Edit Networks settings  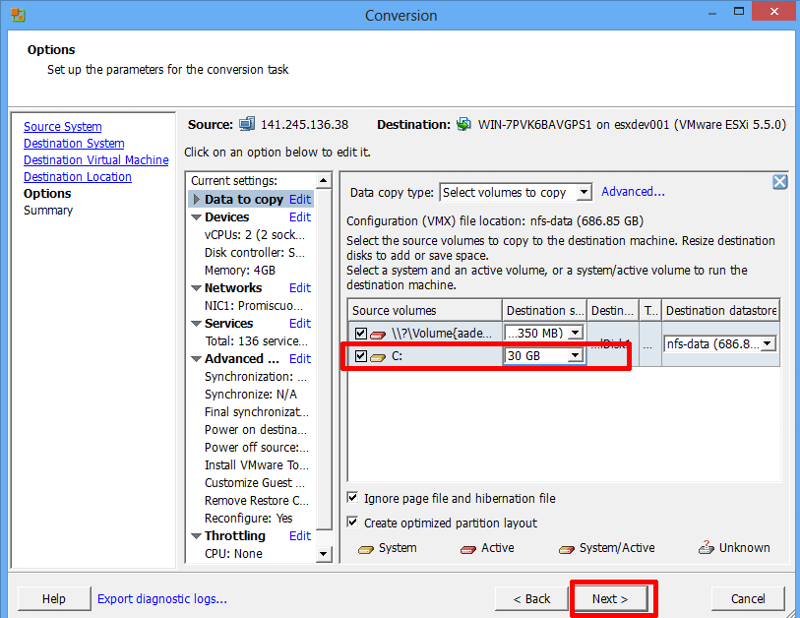point(300,288)
